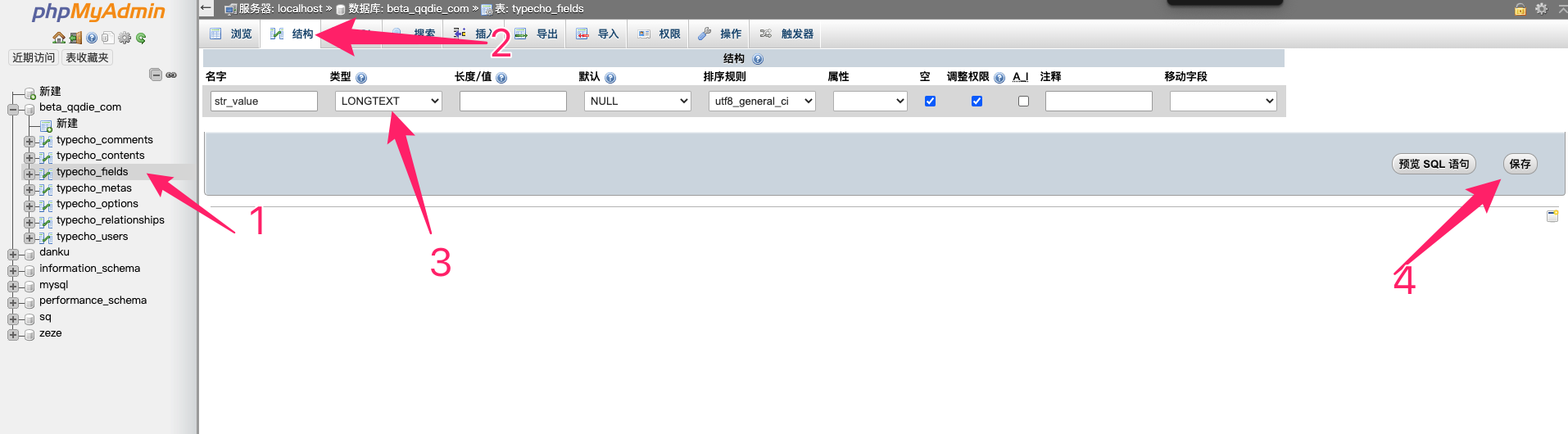Open help icon beside 结构 section title

click(x=758, y=59)
